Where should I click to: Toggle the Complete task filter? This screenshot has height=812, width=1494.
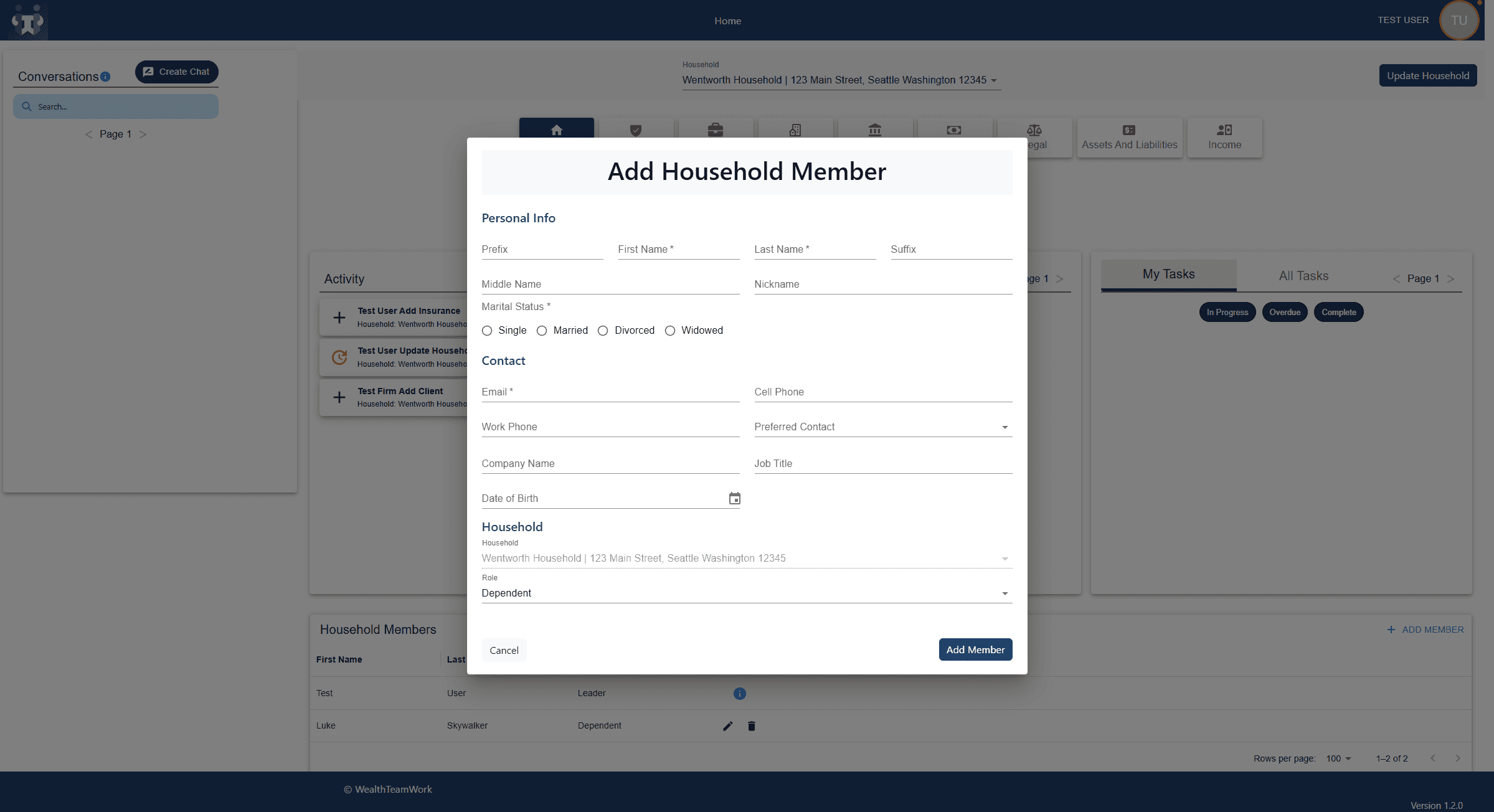[1339, 313]
